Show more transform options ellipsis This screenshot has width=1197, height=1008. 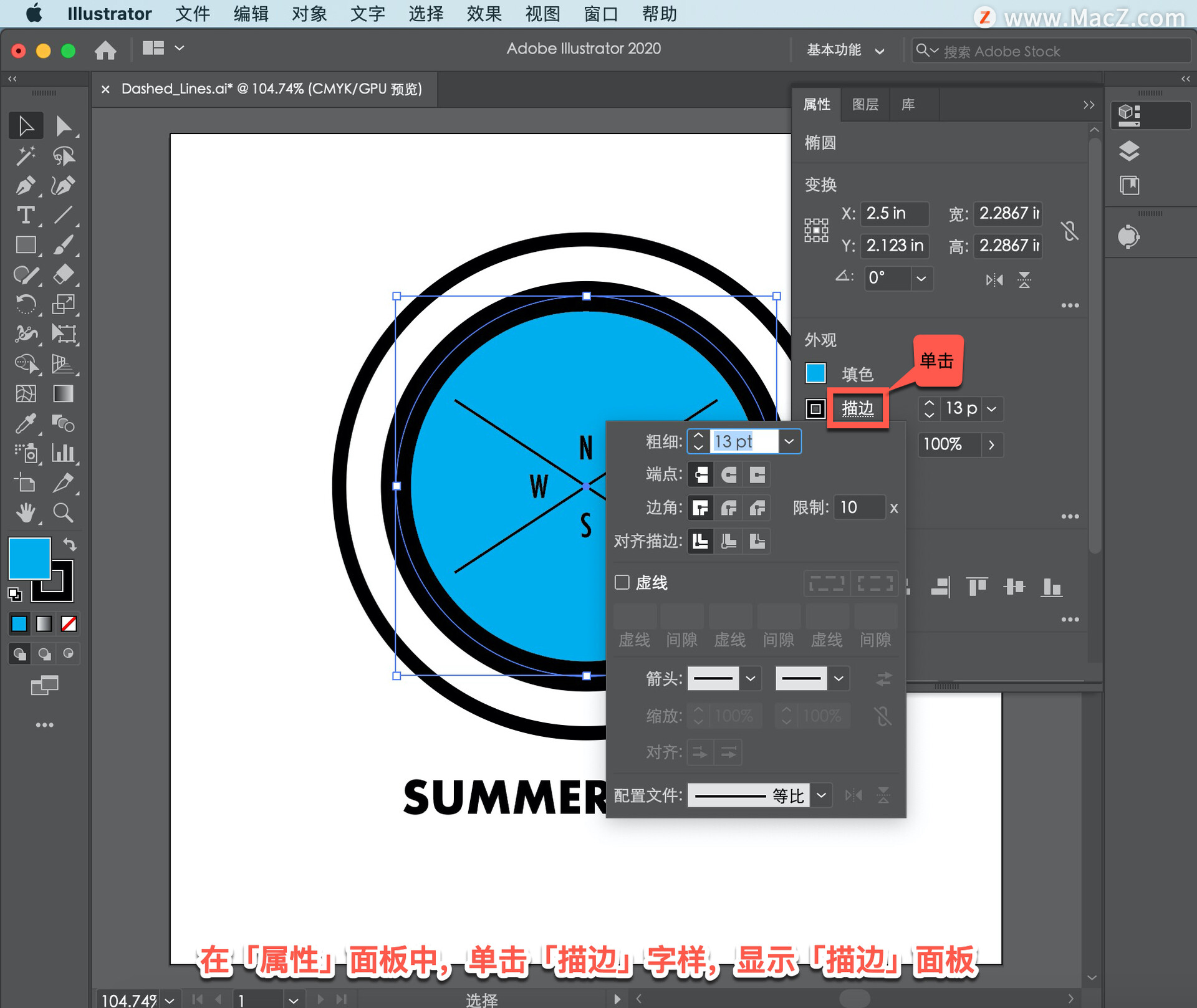[x=1070, y=305]
